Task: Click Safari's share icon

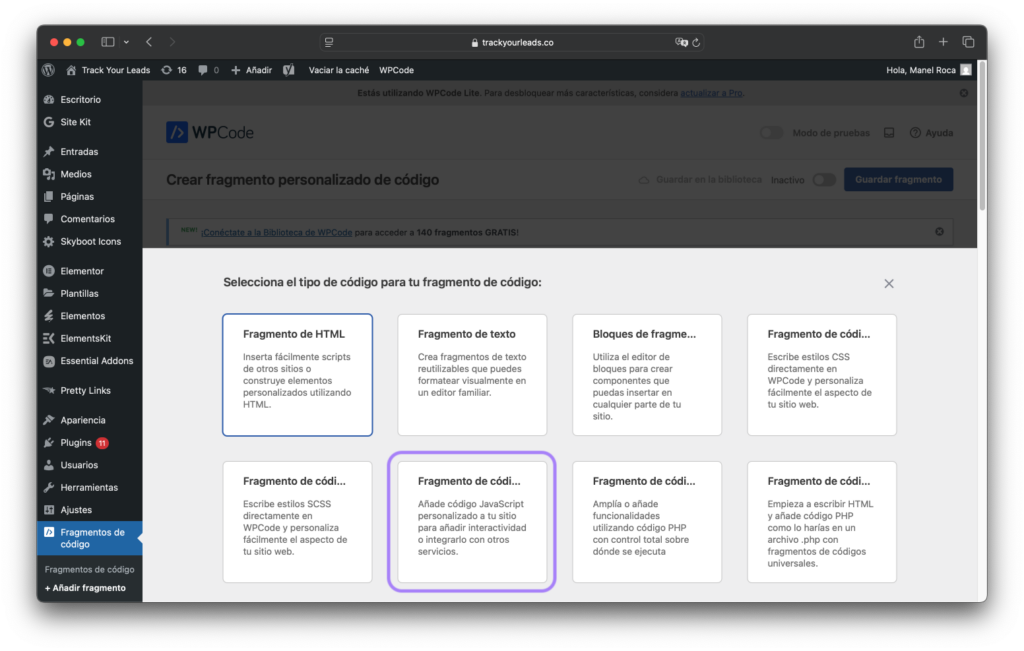Action: 919,42
